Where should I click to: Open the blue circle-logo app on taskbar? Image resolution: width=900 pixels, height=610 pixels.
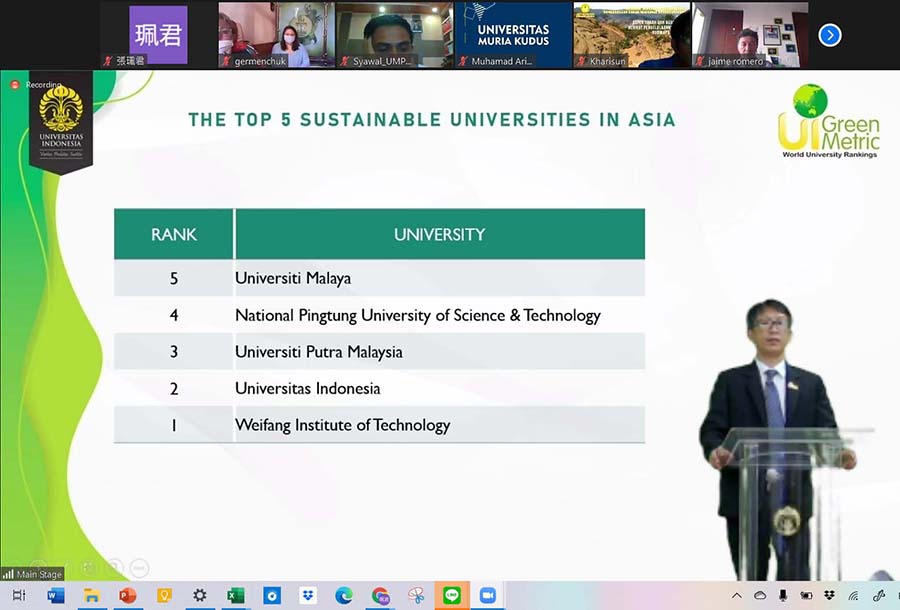click(272, 596)
